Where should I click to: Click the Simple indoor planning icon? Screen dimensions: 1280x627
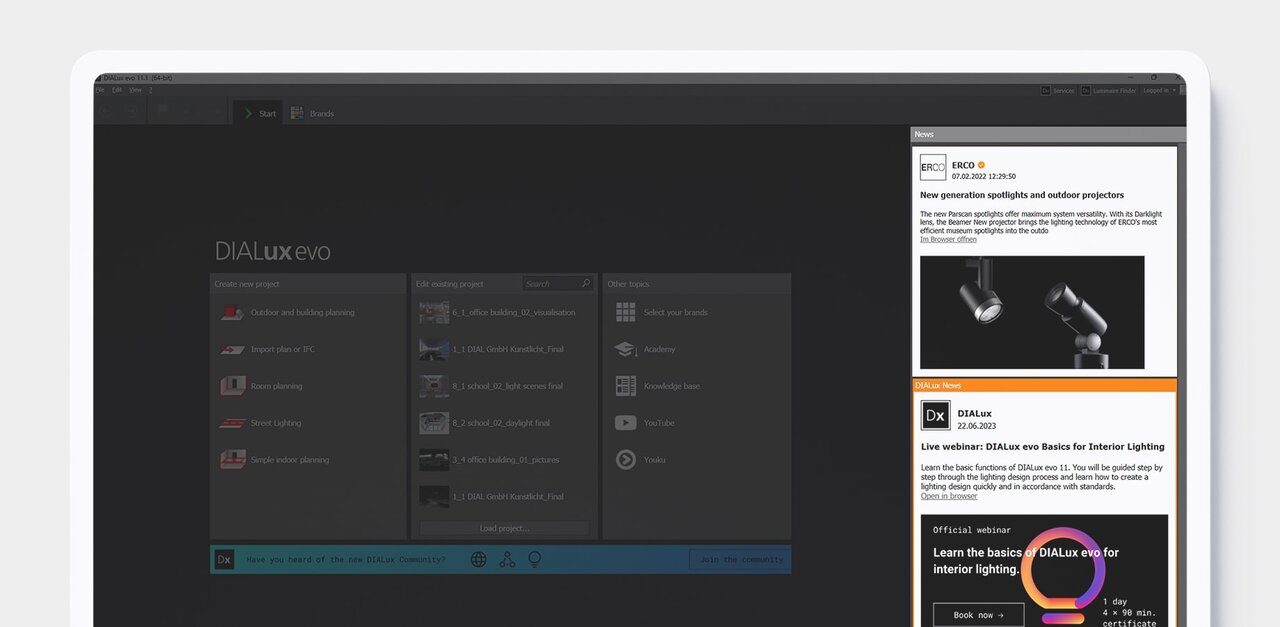click(x=233, y=460)
